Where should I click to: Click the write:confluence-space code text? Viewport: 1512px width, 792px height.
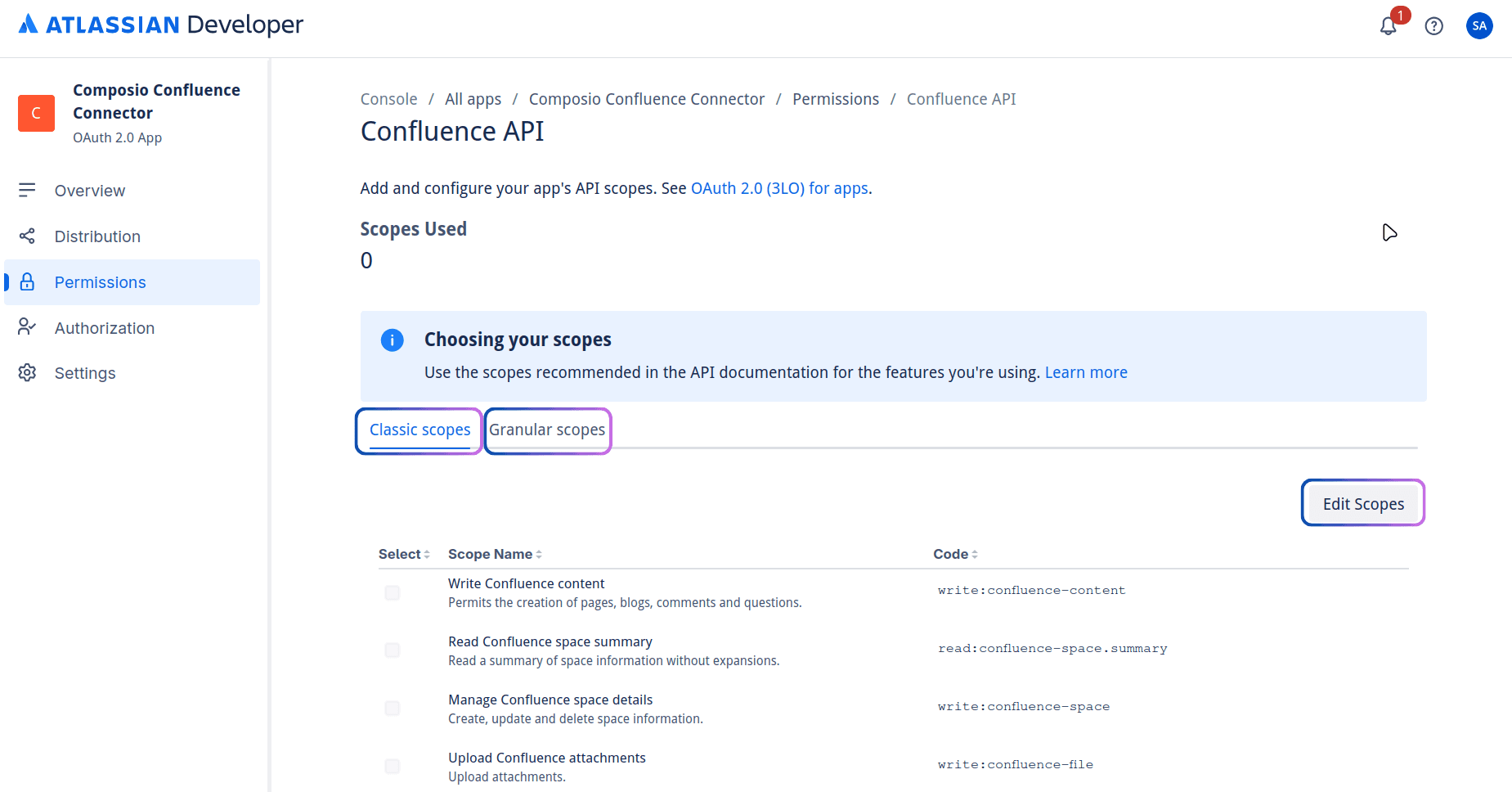[x=1024, y=706]
